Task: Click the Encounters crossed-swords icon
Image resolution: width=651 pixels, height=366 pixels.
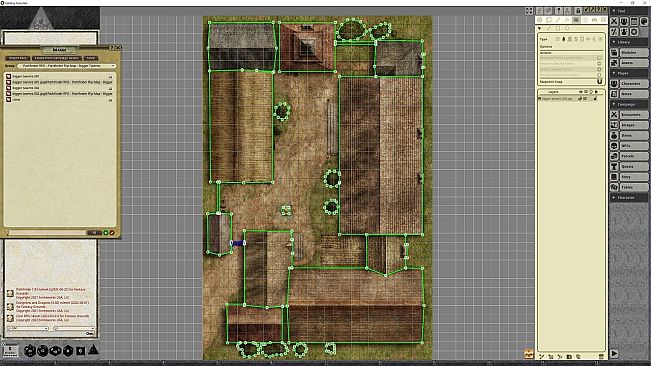Action: point(614,115)
